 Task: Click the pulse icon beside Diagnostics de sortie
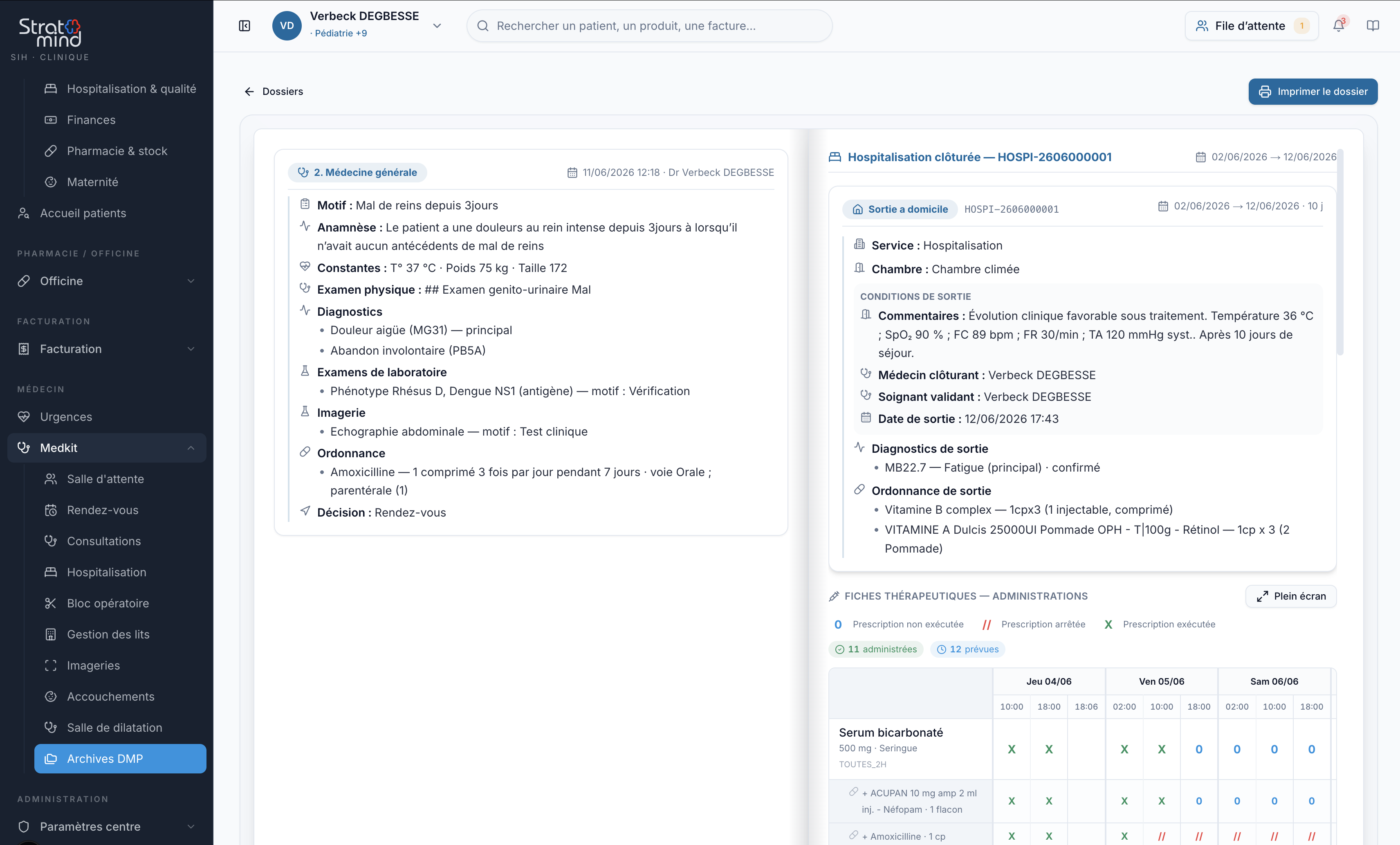[859, 447]
